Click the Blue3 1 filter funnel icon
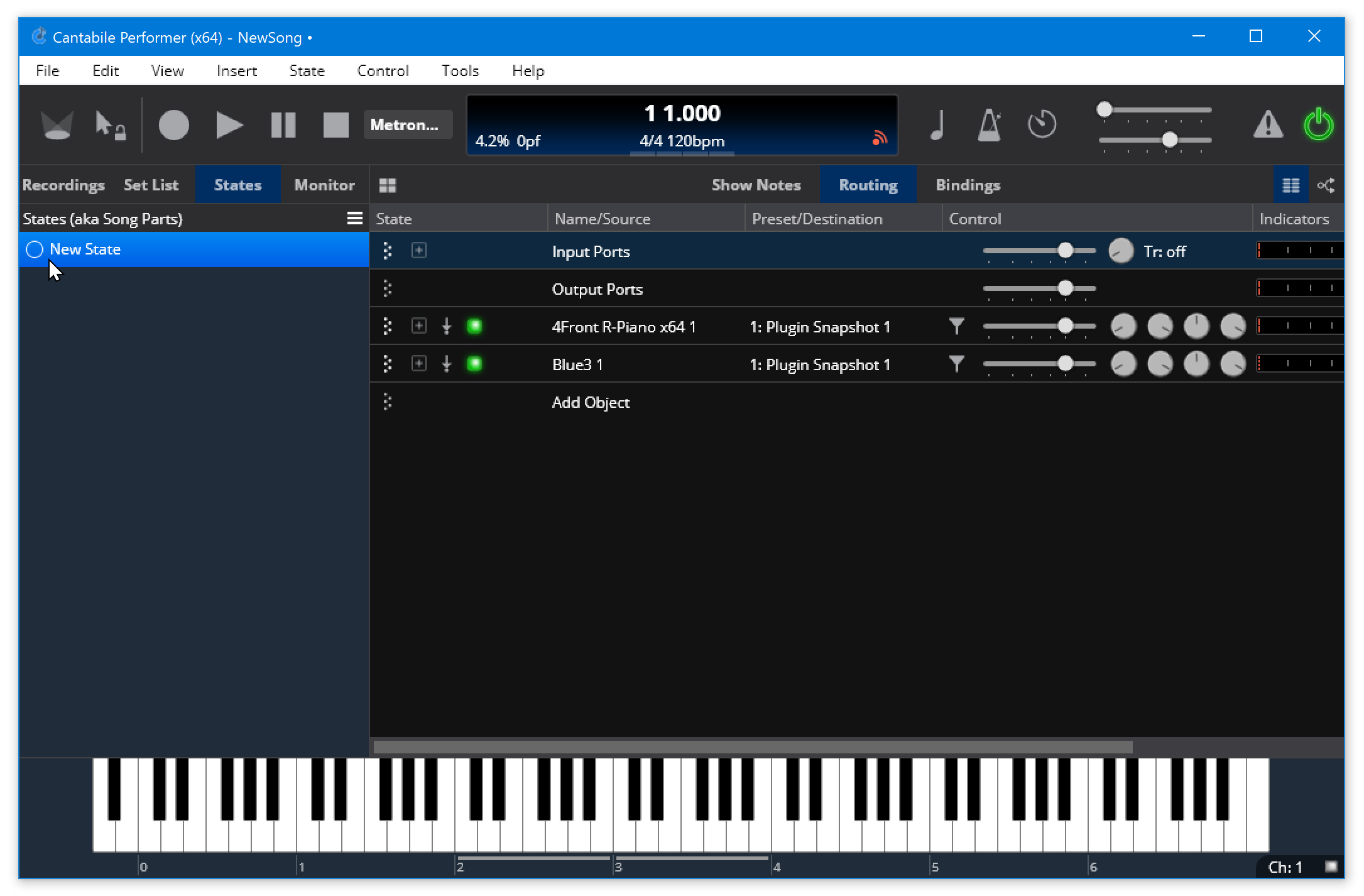 pyautogui.click(x=957, y=364)
